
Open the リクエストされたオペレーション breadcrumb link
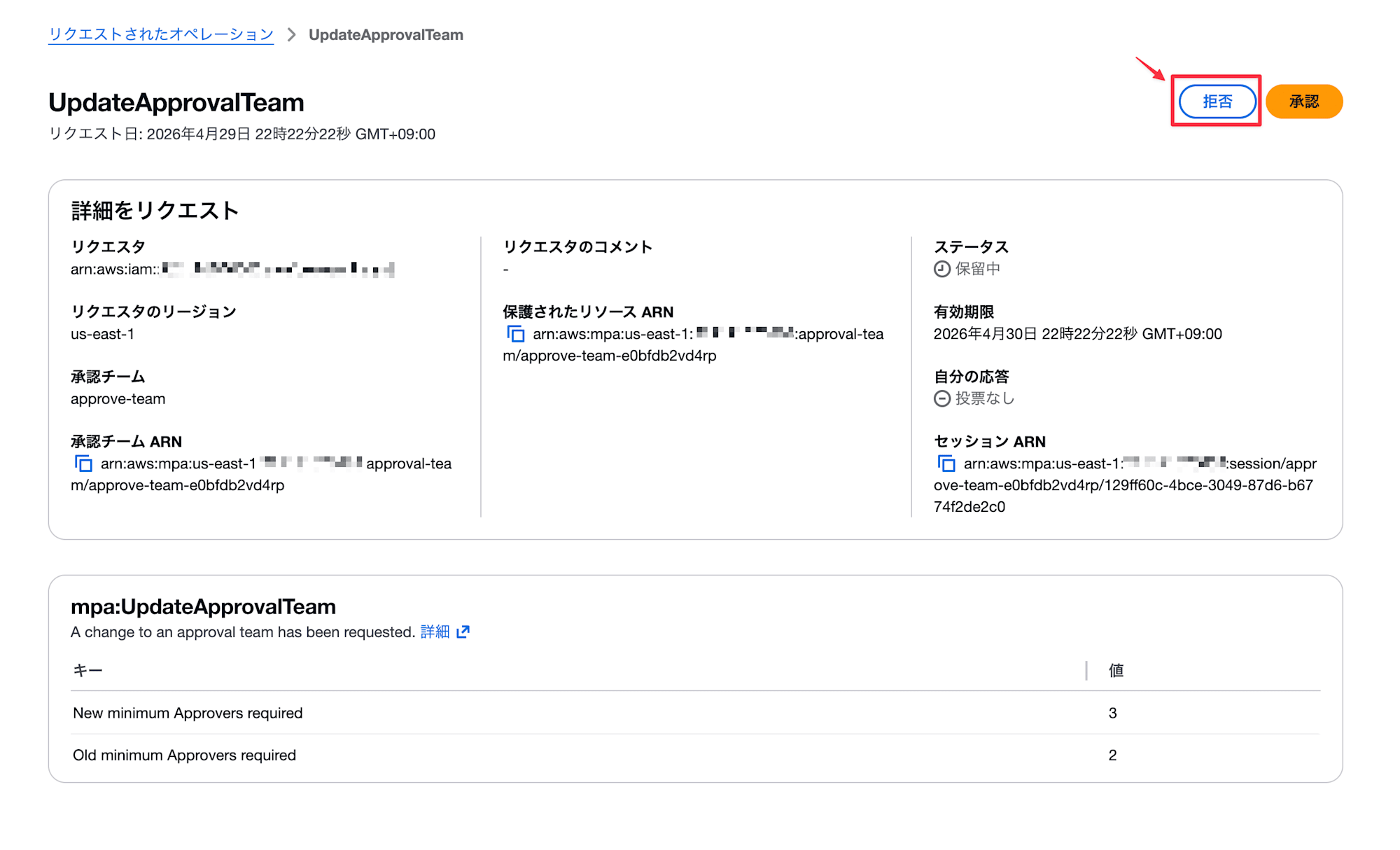160,34
